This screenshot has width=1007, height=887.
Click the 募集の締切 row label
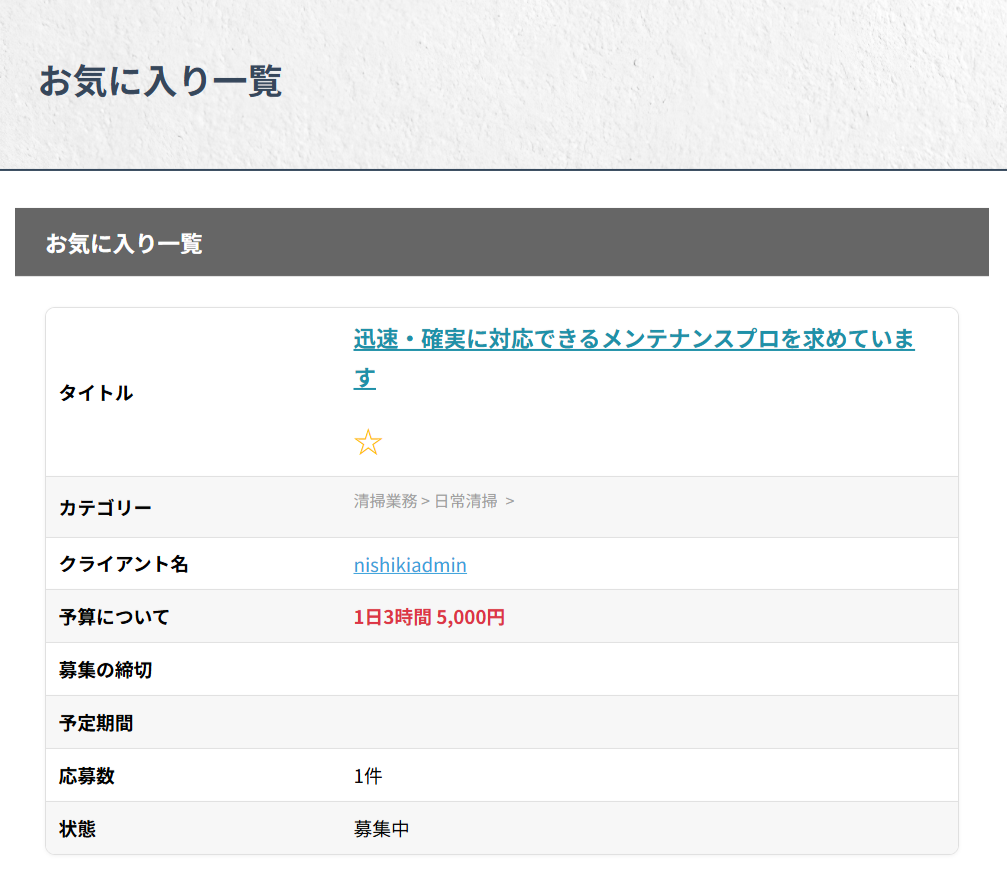point(105,670)
